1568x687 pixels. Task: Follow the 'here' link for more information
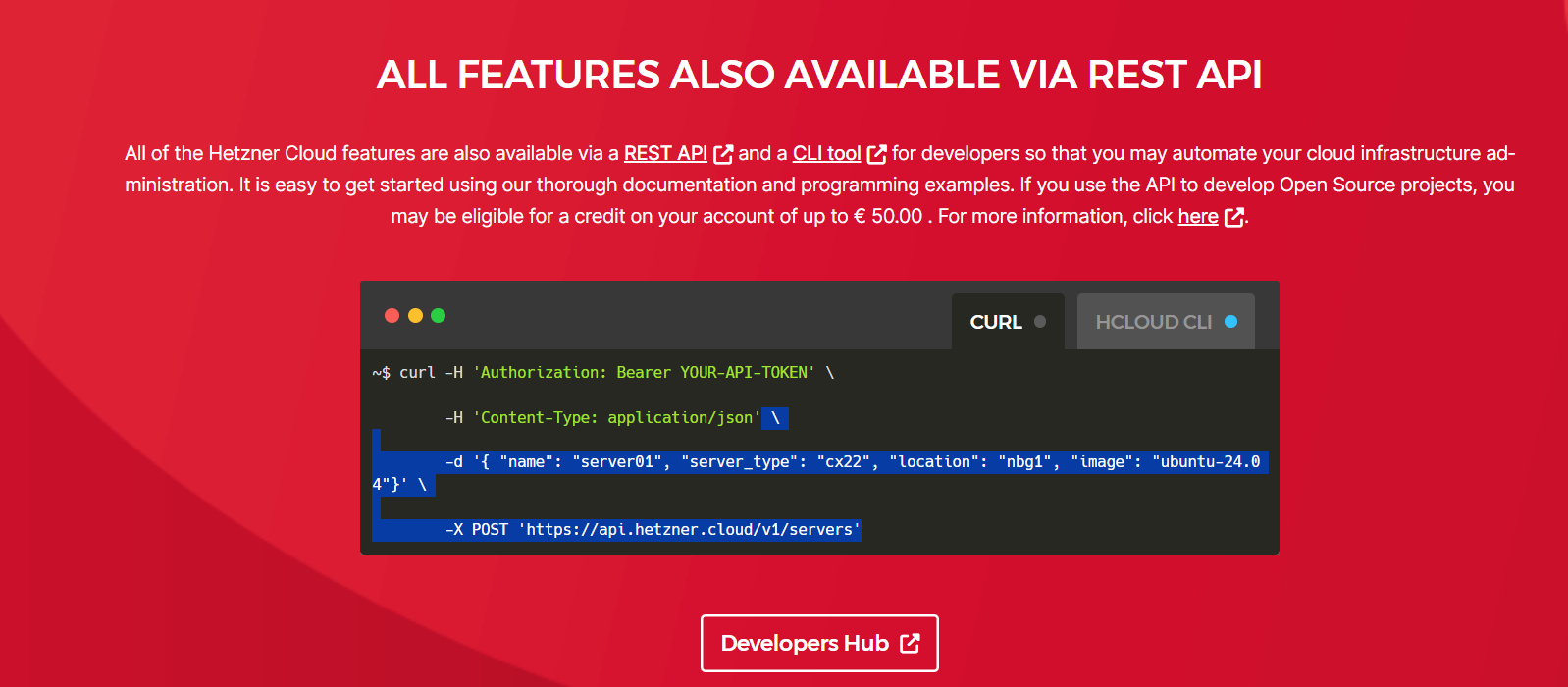(1198, 217)
